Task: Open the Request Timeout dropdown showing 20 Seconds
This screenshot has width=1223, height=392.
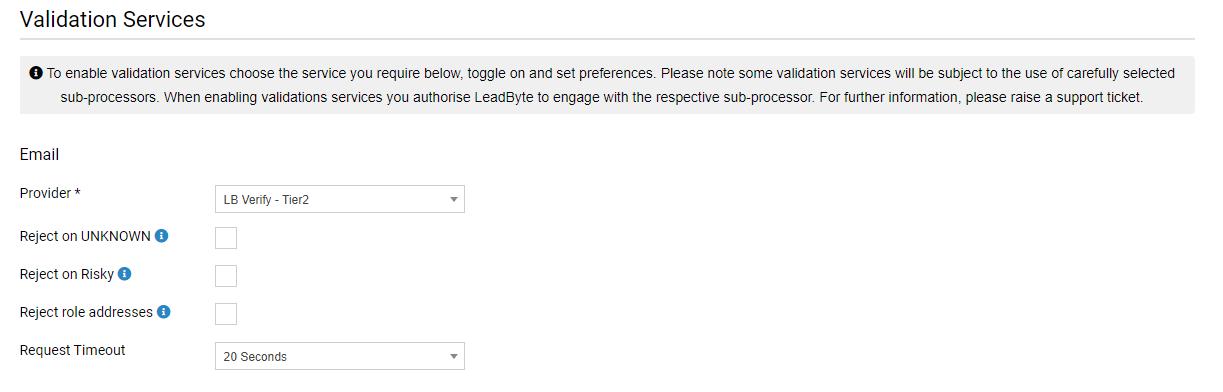Action: [x=340, y=356]
